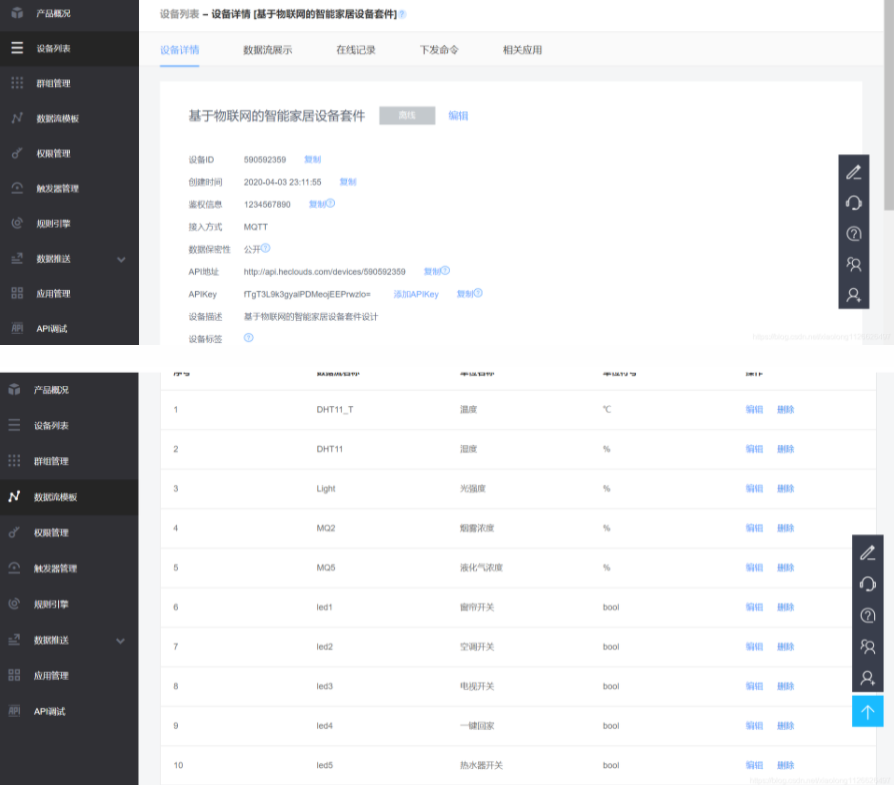This screenshot has width=894, height=785.
Task: Edit the led2 data stream row
Action: click(x=754, y=646)
